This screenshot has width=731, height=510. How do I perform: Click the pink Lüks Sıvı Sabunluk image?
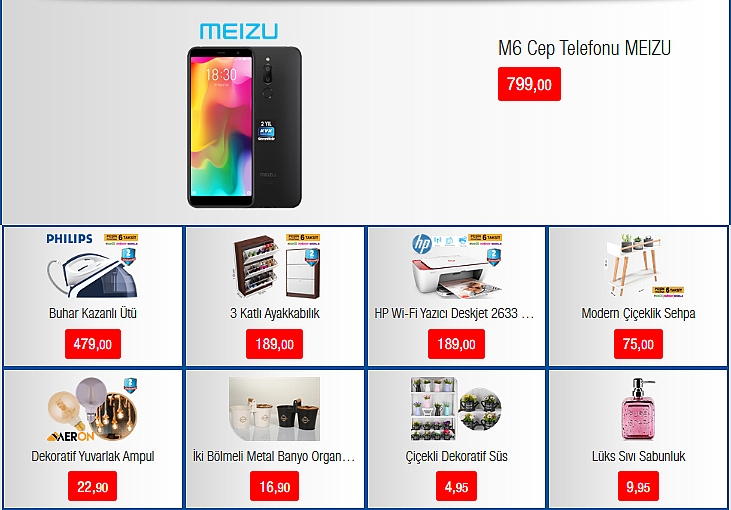[638, 409]
